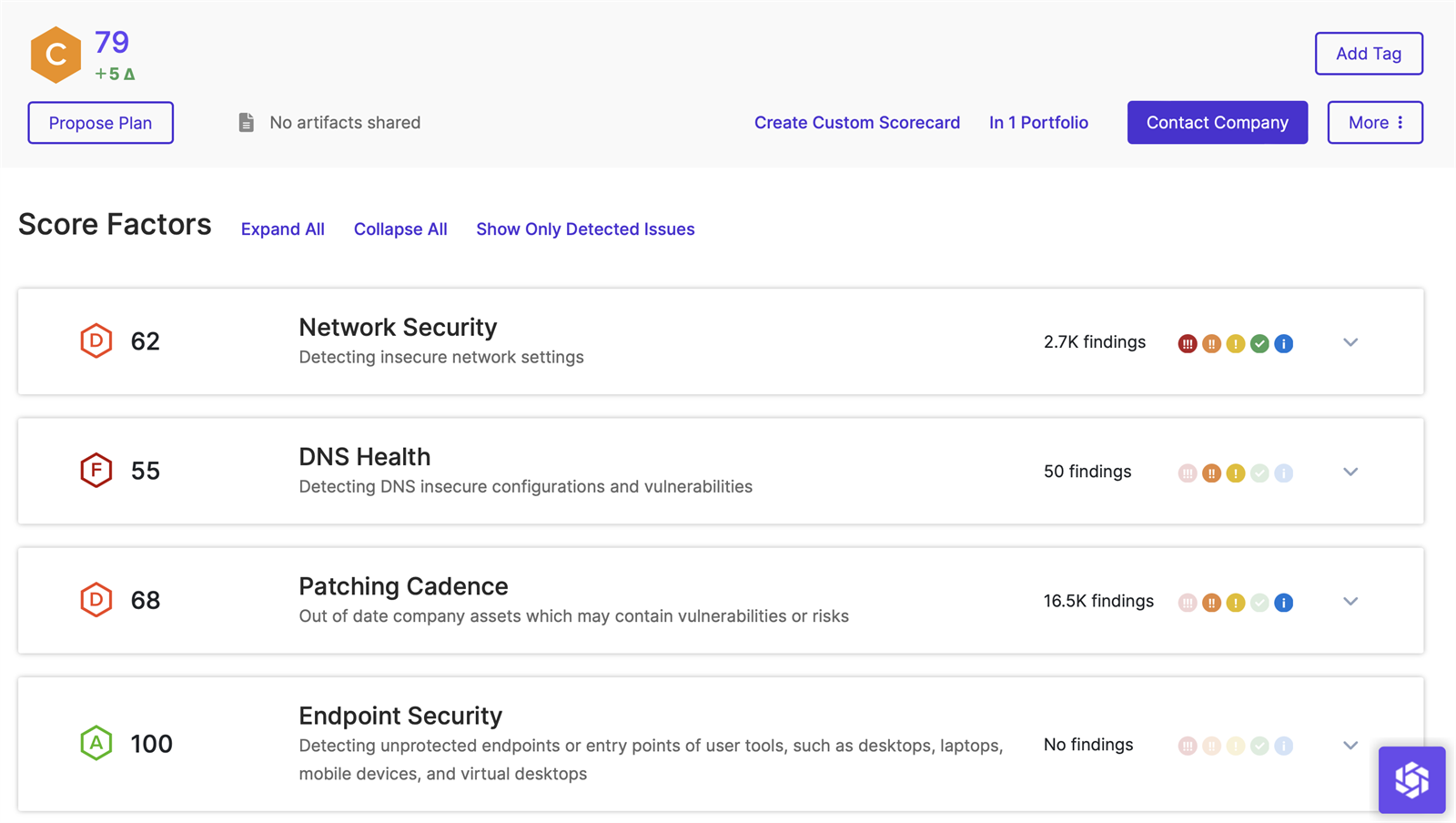
Task: Open the In 1 Portfolio link
Action: tap(1038, 122)
